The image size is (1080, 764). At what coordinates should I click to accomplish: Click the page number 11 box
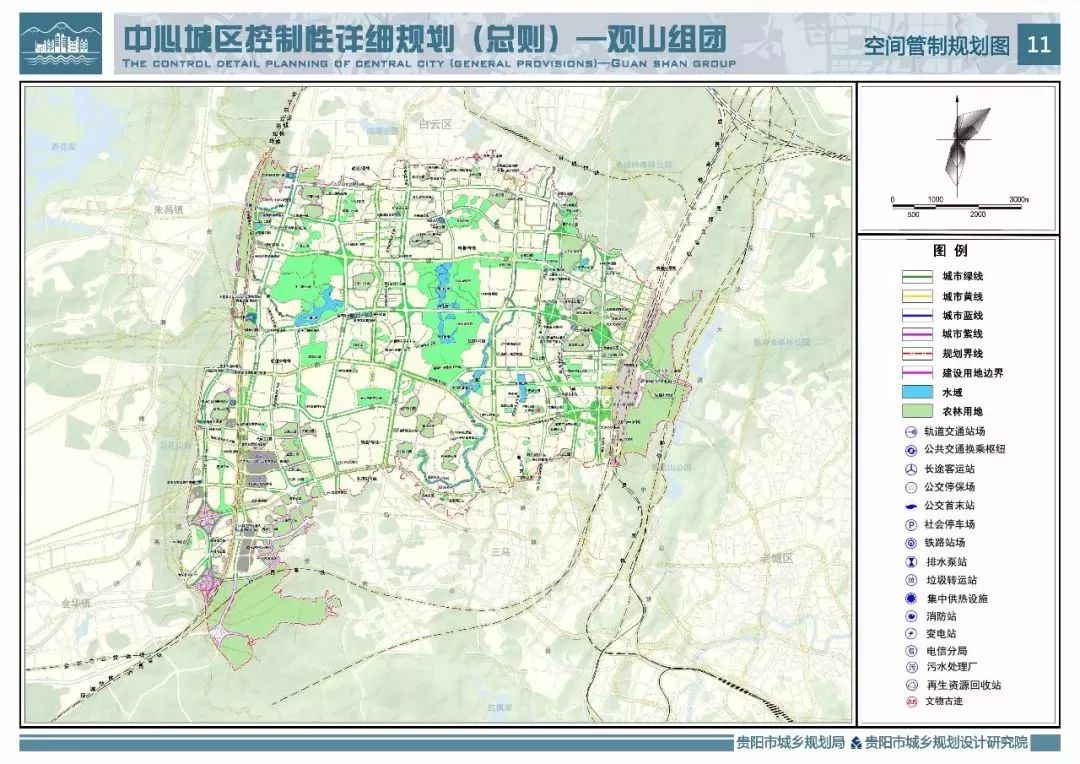[x=1039, y=45]
